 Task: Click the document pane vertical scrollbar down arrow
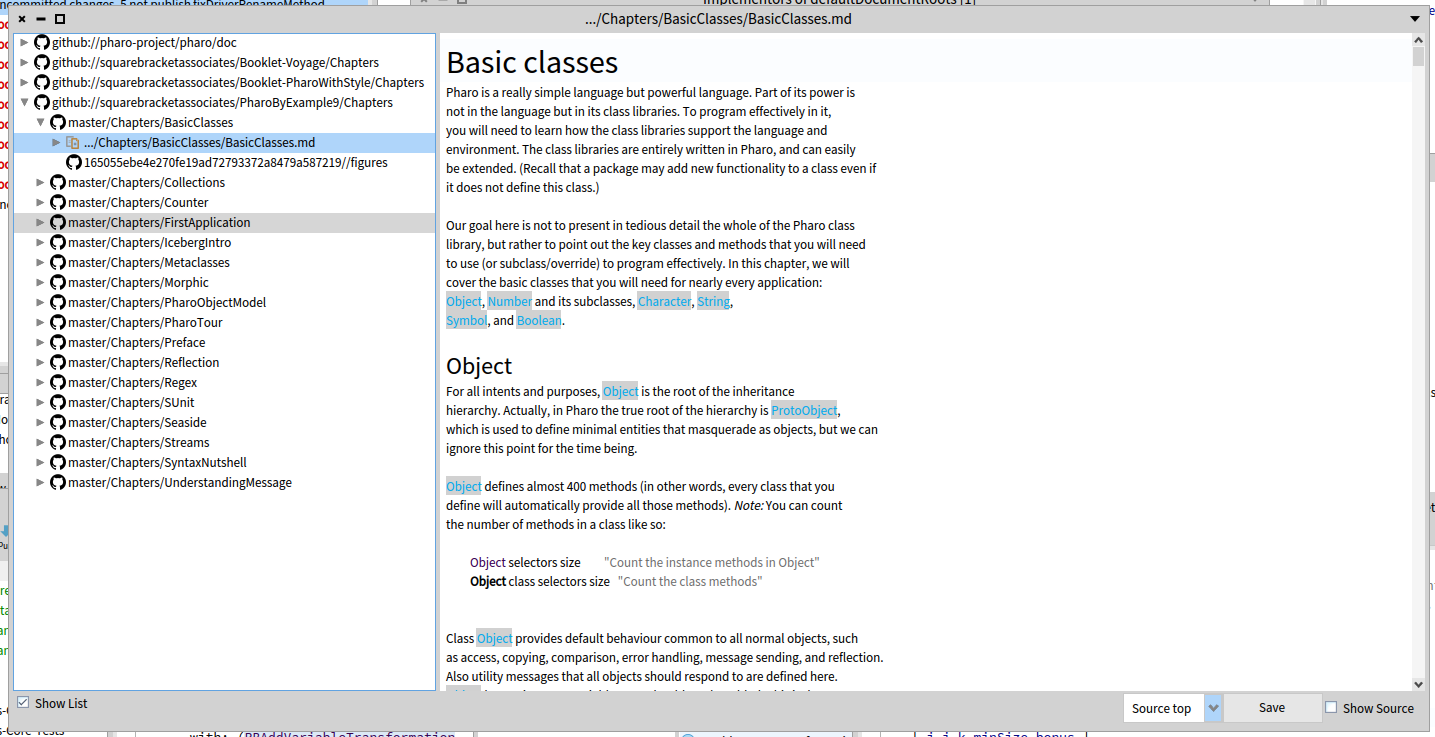pos(1418,684)
